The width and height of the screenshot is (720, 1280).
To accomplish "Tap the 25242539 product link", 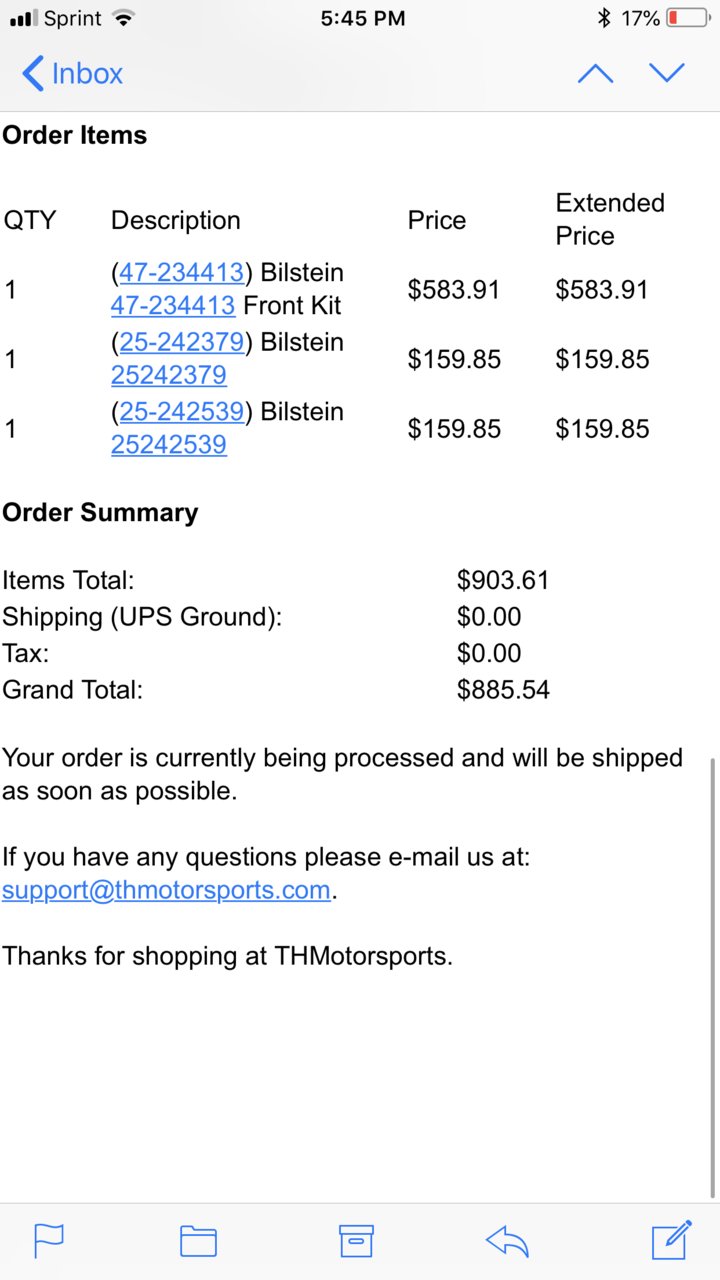I will click(x=169, y=444).
